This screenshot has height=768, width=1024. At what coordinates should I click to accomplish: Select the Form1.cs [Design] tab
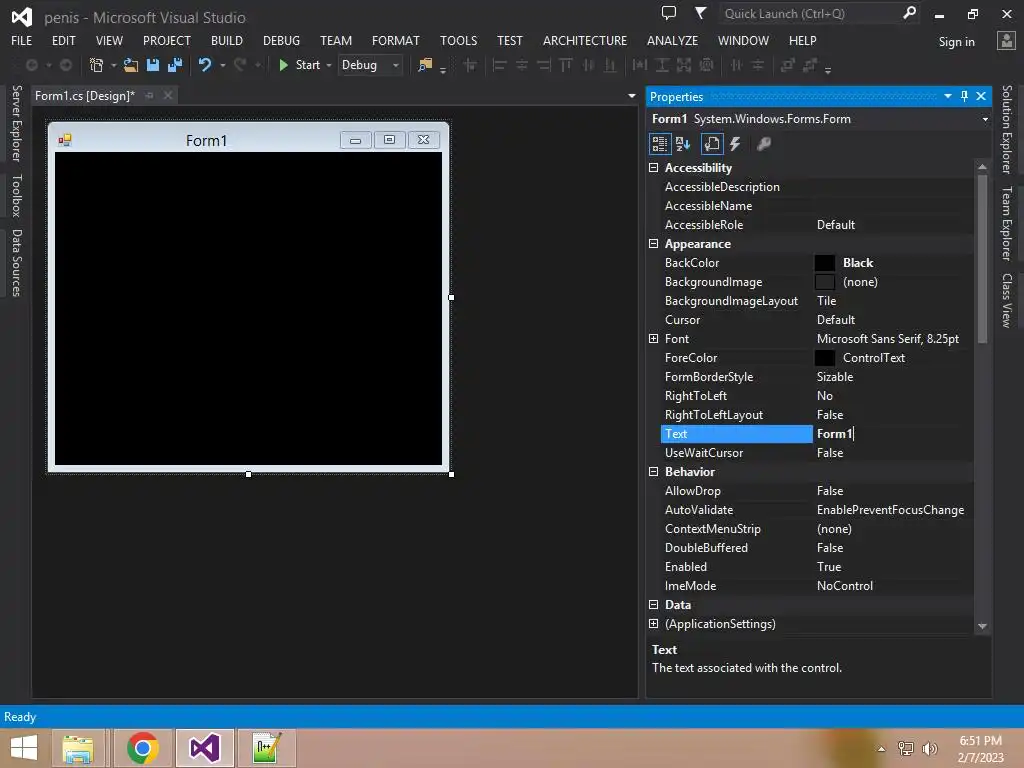tap(85, 95)
